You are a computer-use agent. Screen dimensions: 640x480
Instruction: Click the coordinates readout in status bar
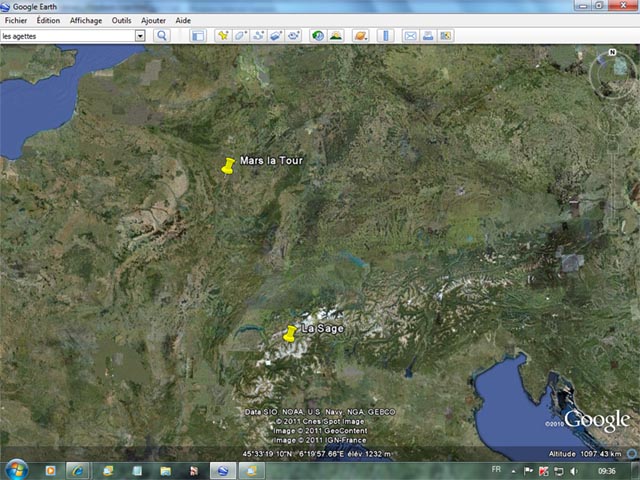pyautogui.click(x=317, y=454)
